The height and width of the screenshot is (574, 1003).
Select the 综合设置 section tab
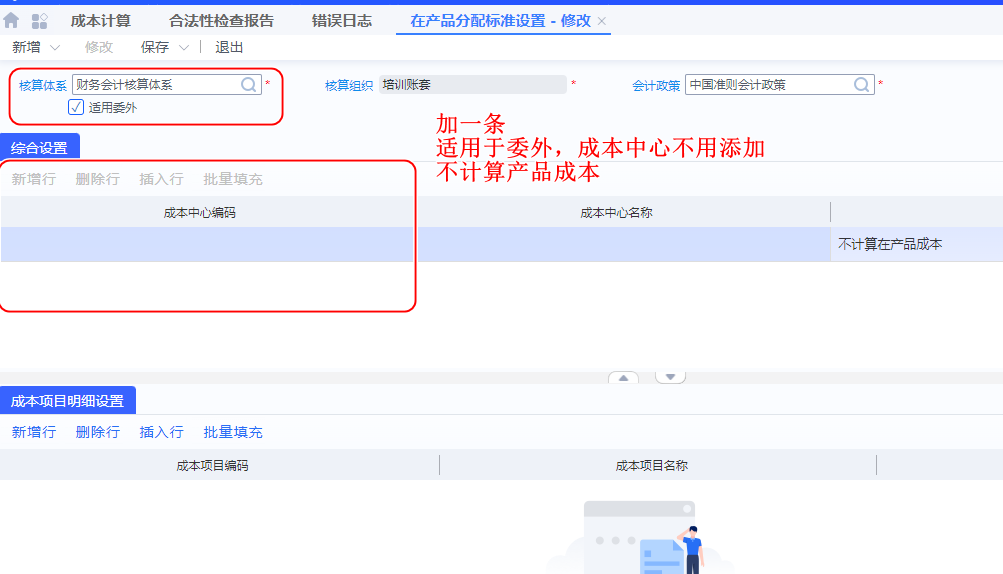[x=40, y=148]
